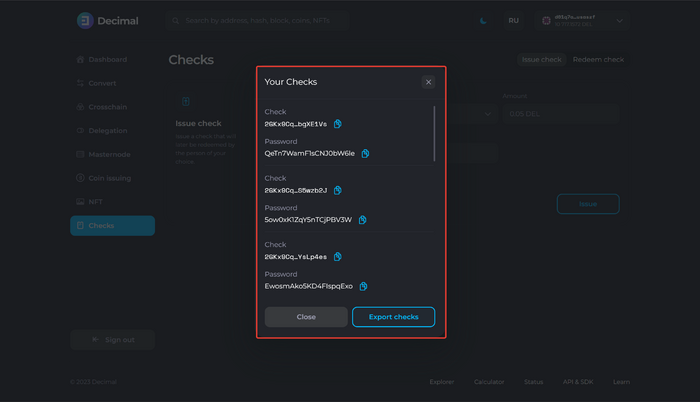
Task: Click the Your Checks dialog title
Action: coord(291,82)
